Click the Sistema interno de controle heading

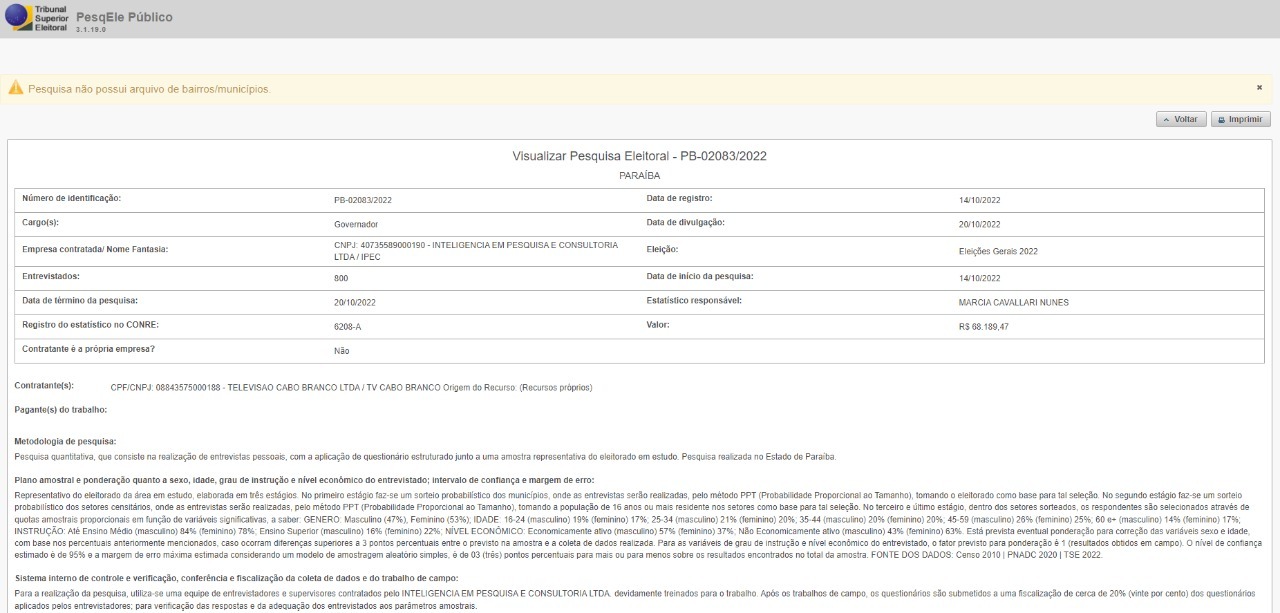click(x=236, y=578)
